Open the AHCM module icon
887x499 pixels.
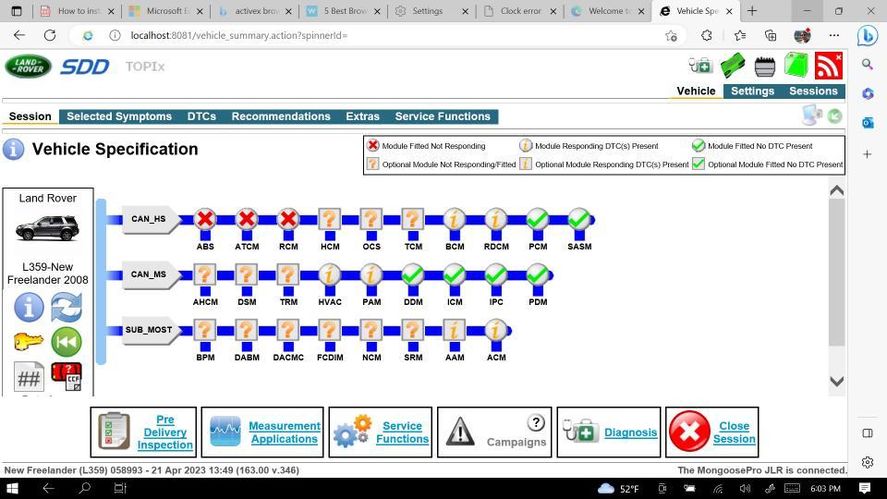(205, 275)
